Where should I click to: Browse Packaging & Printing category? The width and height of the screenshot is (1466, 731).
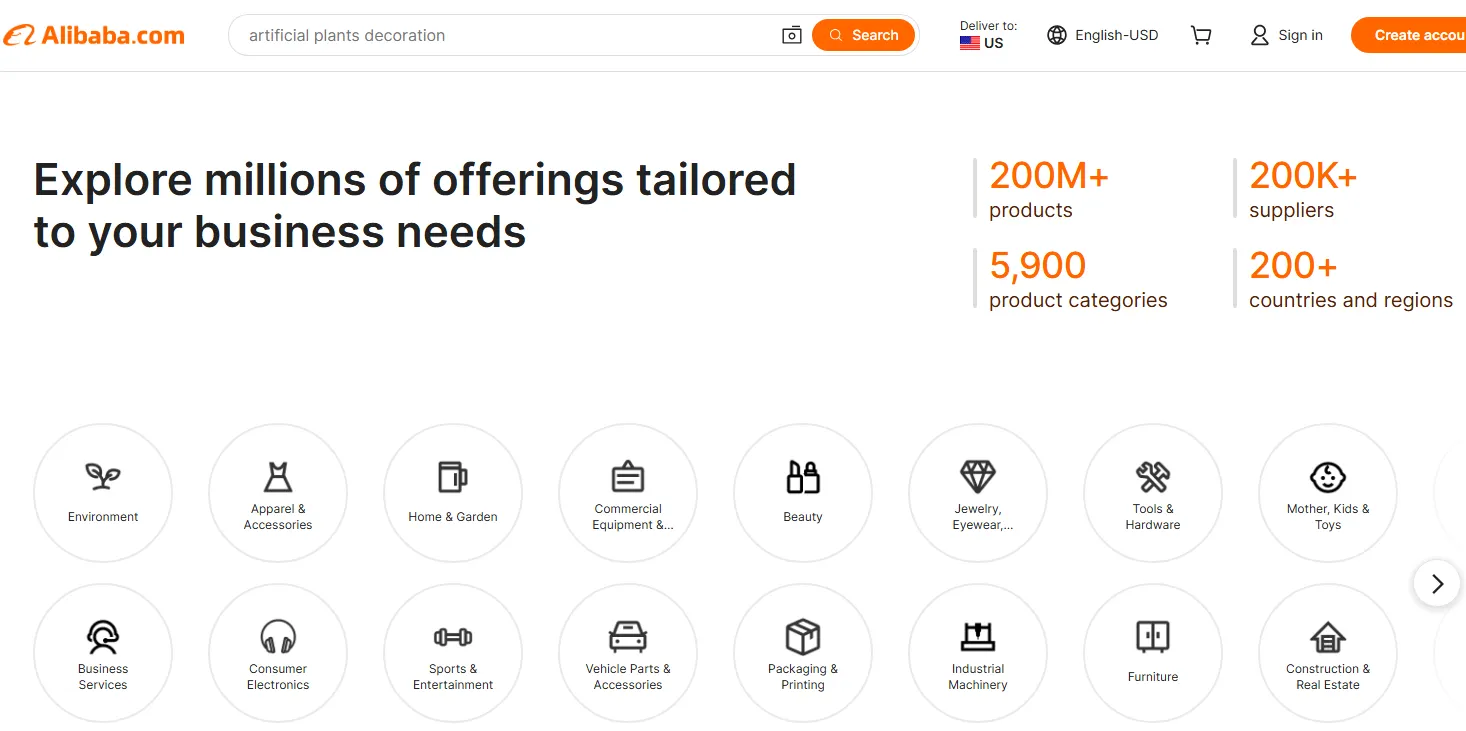[803, 652]
